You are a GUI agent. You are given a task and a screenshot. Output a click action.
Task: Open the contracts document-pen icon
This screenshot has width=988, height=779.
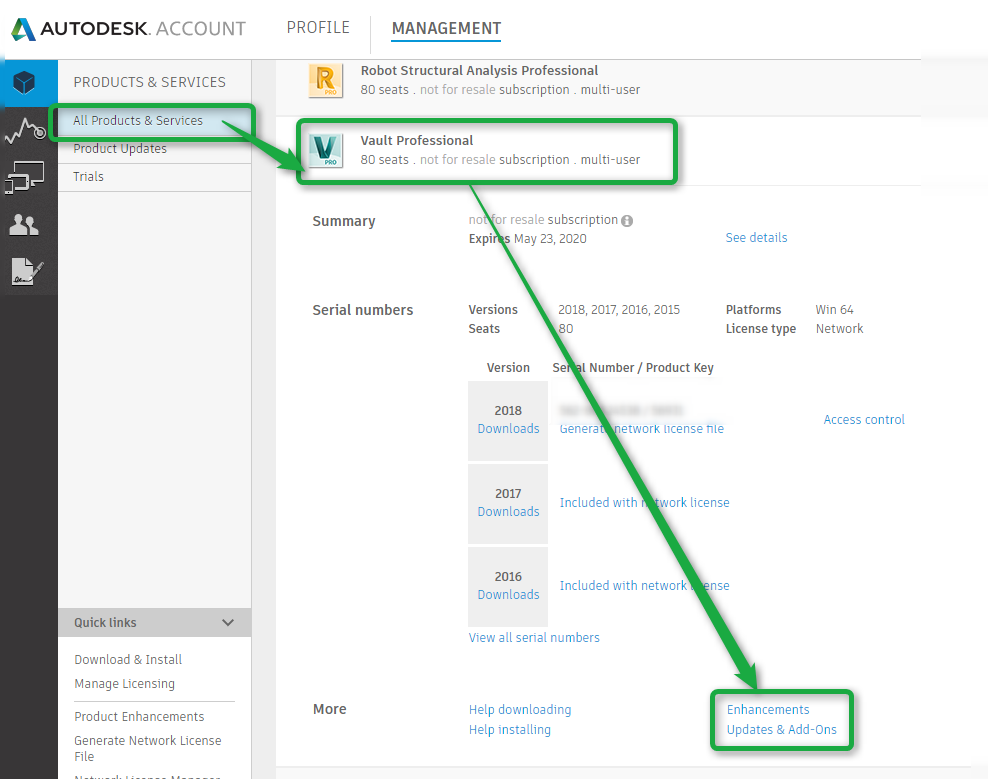(x=27, y=272)
